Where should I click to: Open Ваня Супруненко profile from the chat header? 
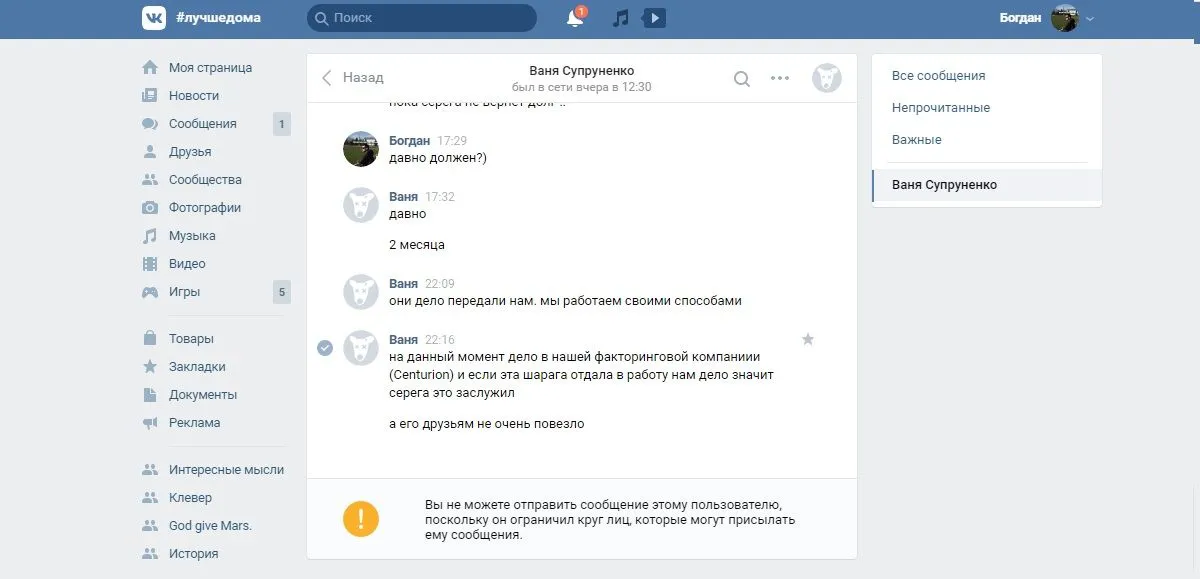[581, 71]
